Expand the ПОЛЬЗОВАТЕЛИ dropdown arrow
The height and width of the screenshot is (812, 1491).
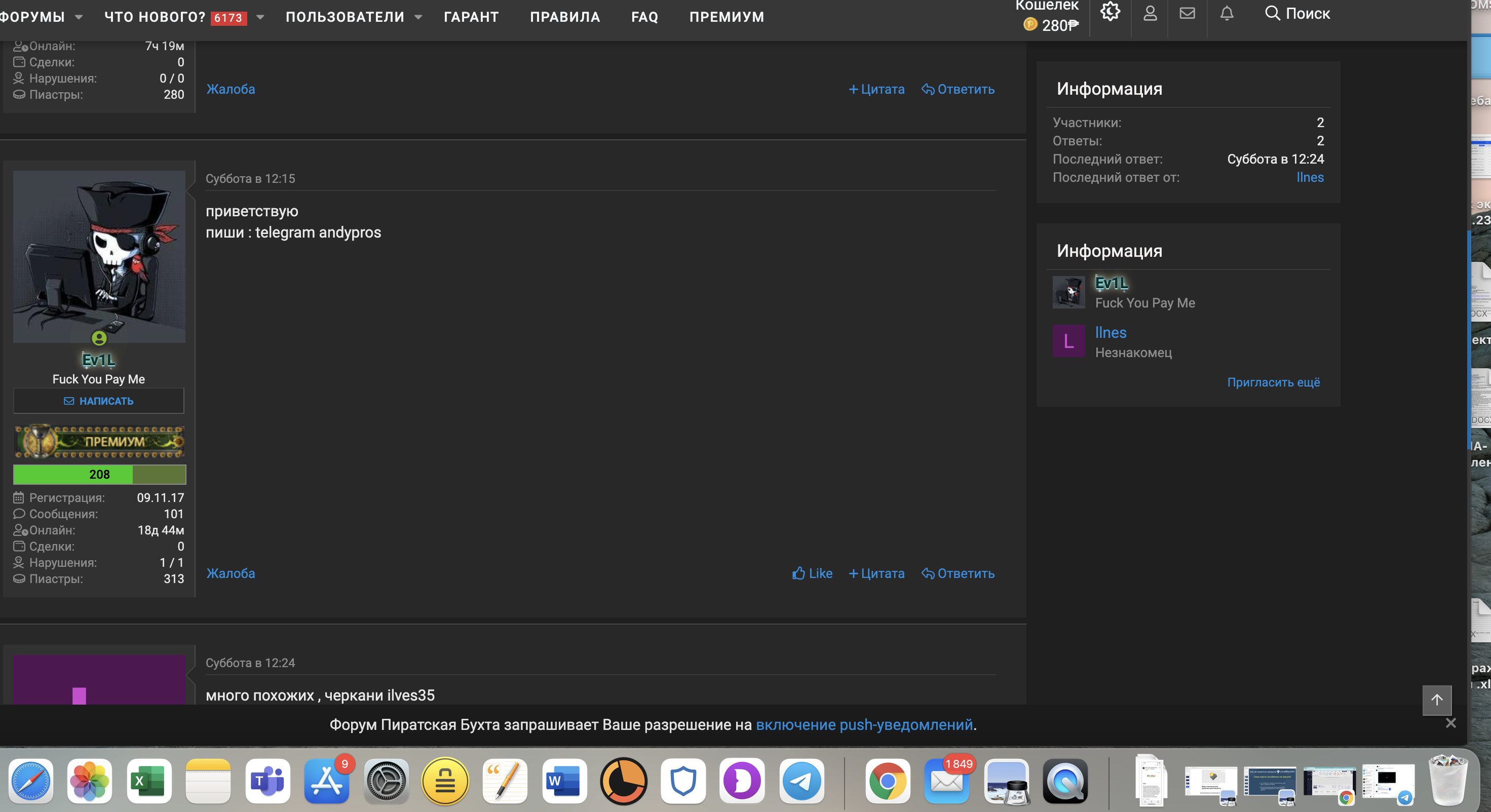(418, 17)
